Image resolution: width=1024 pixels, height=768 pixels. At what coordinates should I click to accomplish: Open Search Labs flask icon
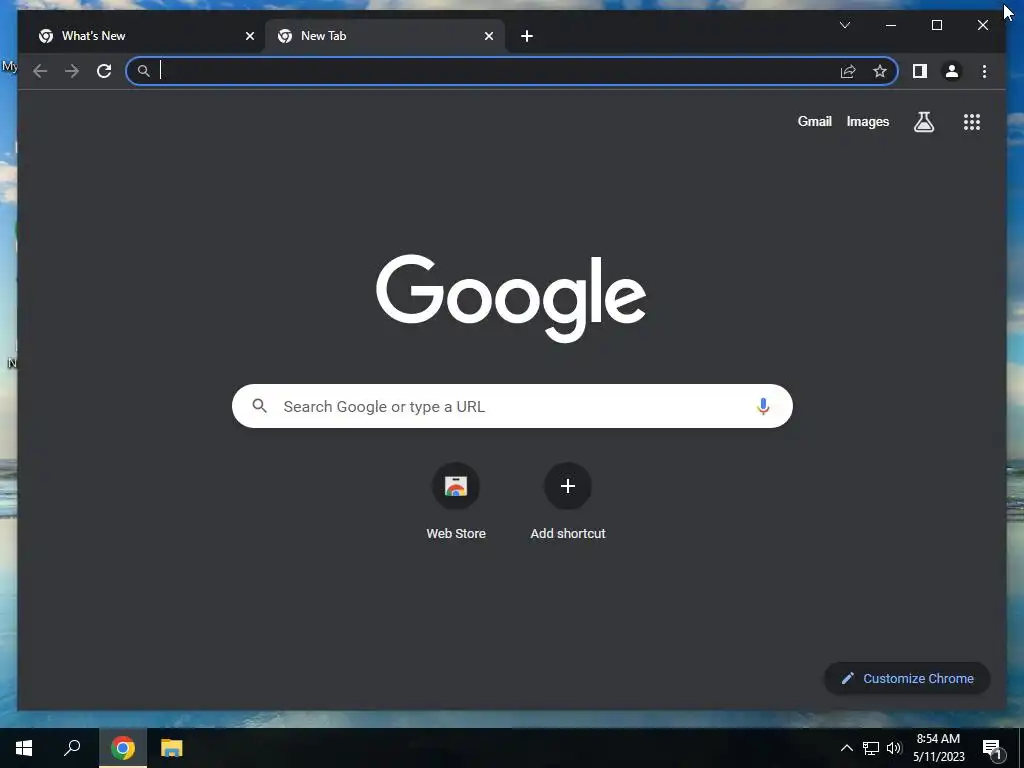923,121
